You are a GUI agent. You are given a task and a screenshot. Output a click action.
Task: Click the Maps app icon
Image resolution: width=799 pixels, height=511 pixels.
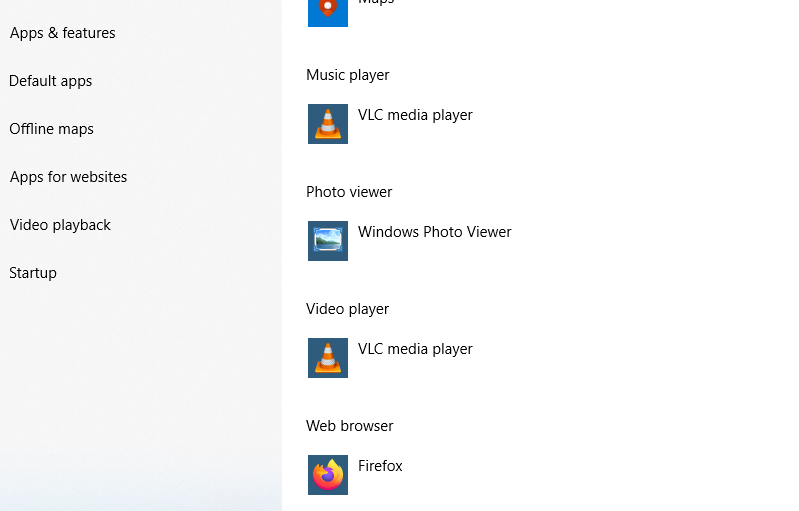point(328,12)
